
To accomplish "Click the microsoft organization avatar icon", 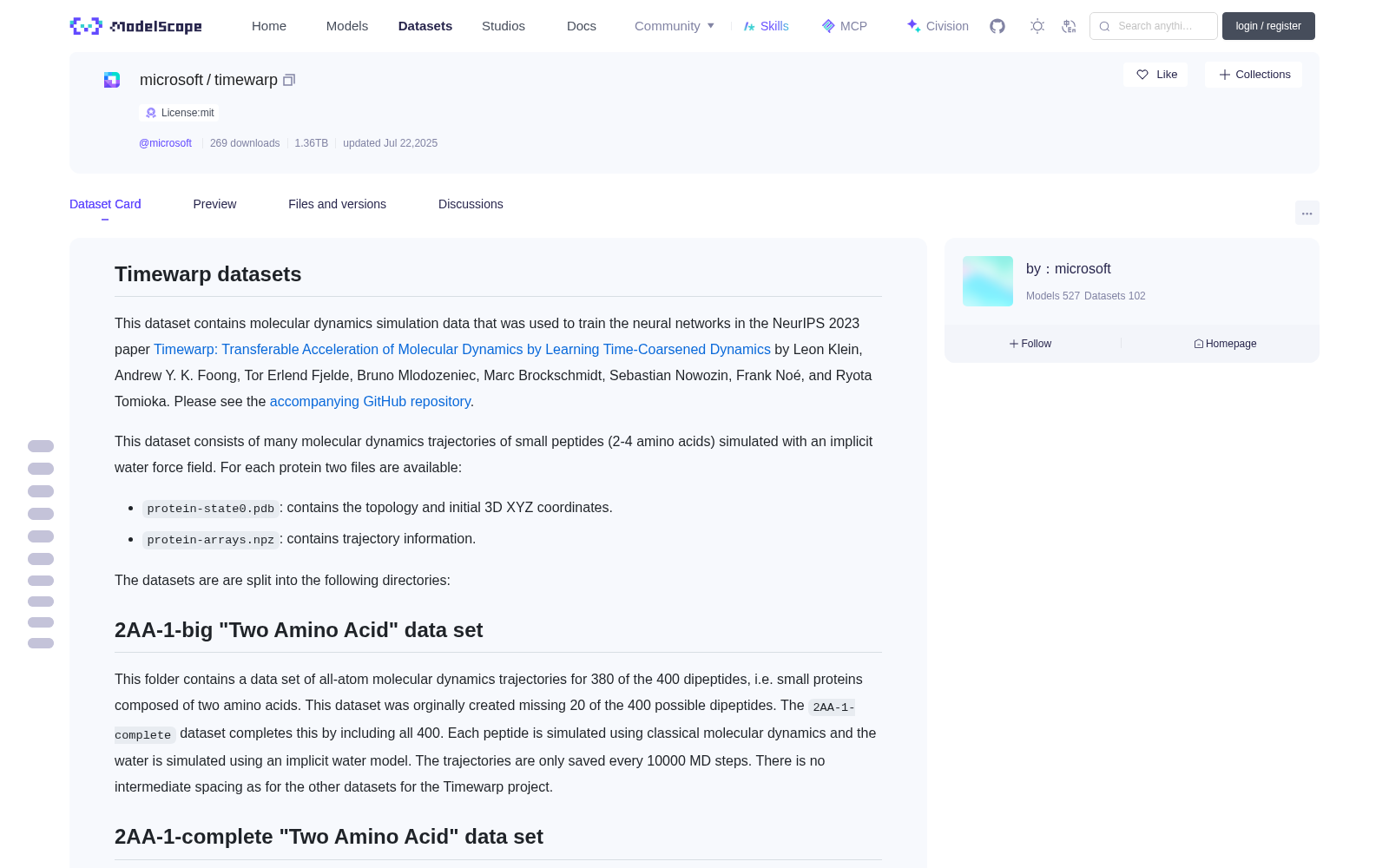I will pyautogui.click(x=112, y=80).
